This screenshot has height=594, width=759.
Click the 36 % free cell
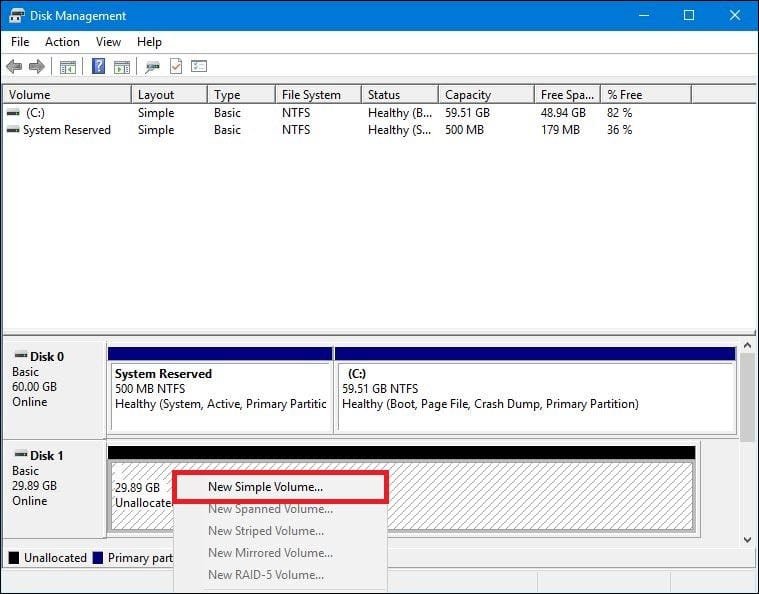[620, 130]
